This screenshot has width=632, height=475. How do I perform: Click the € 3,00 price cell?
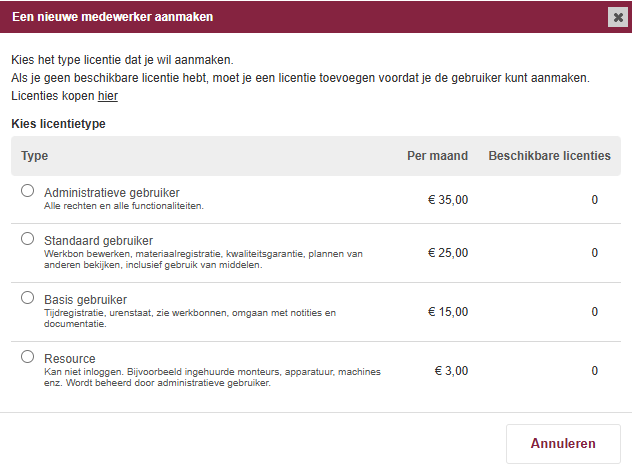pos(451,371)
